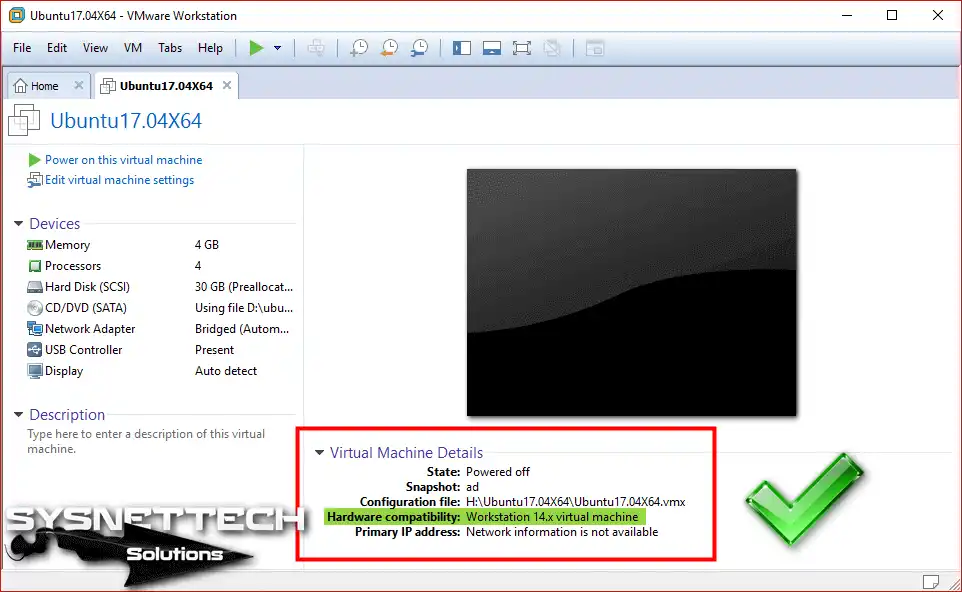Click the Memory chip icon
Viewport: 962px width, 592px height.
click(34, 245)
